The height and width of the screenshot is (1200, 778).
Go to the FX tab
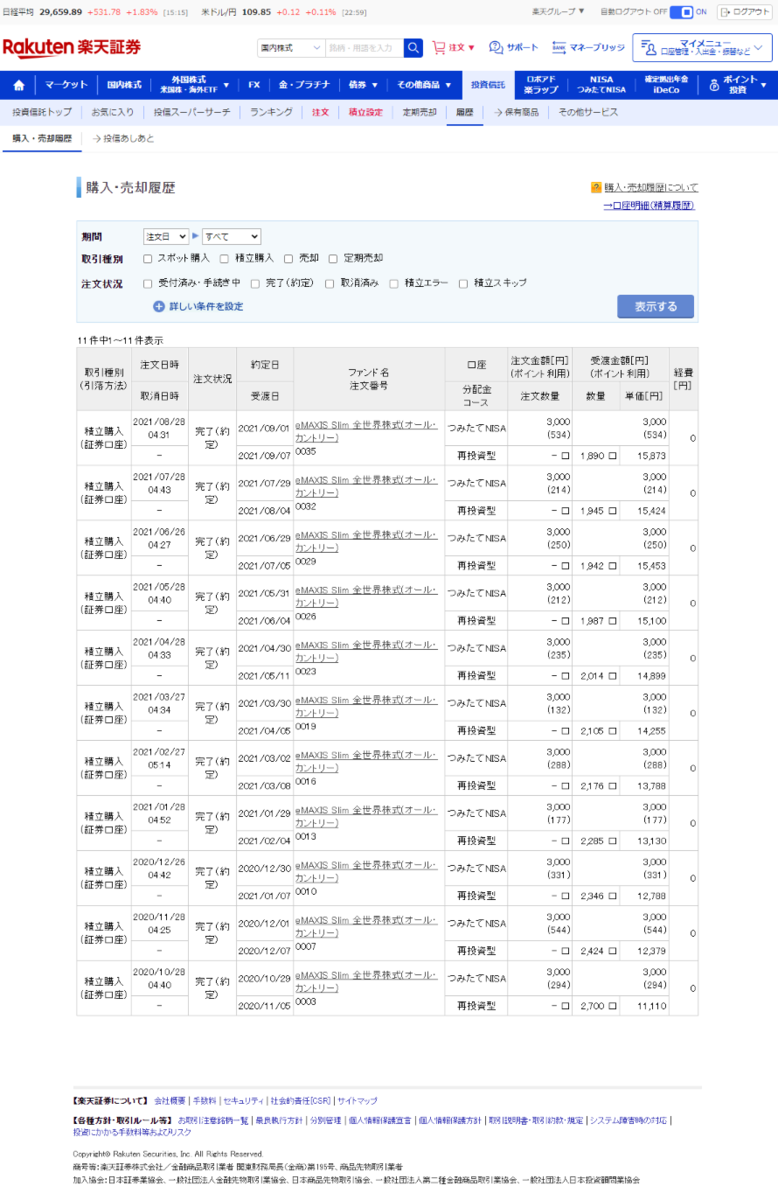pyautogui.click(x=254, y=85)
